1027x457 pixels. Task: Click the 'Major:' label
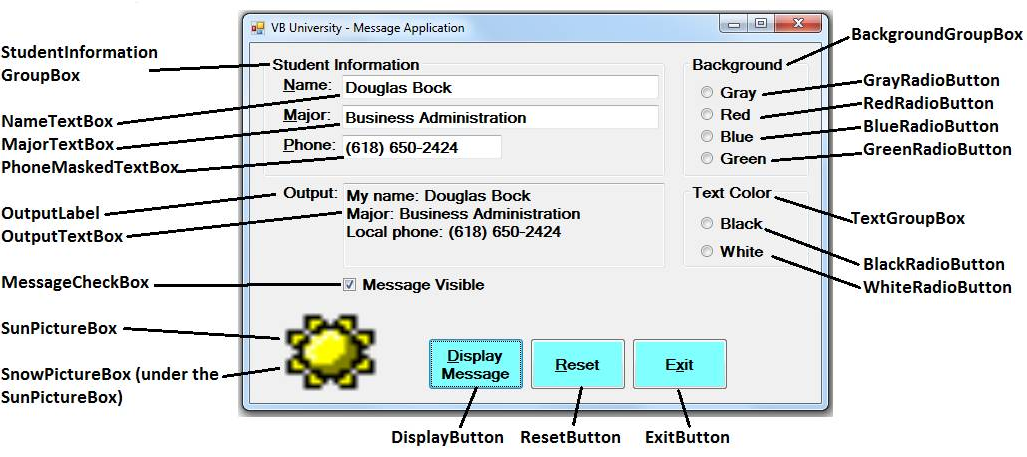point(308,115)
